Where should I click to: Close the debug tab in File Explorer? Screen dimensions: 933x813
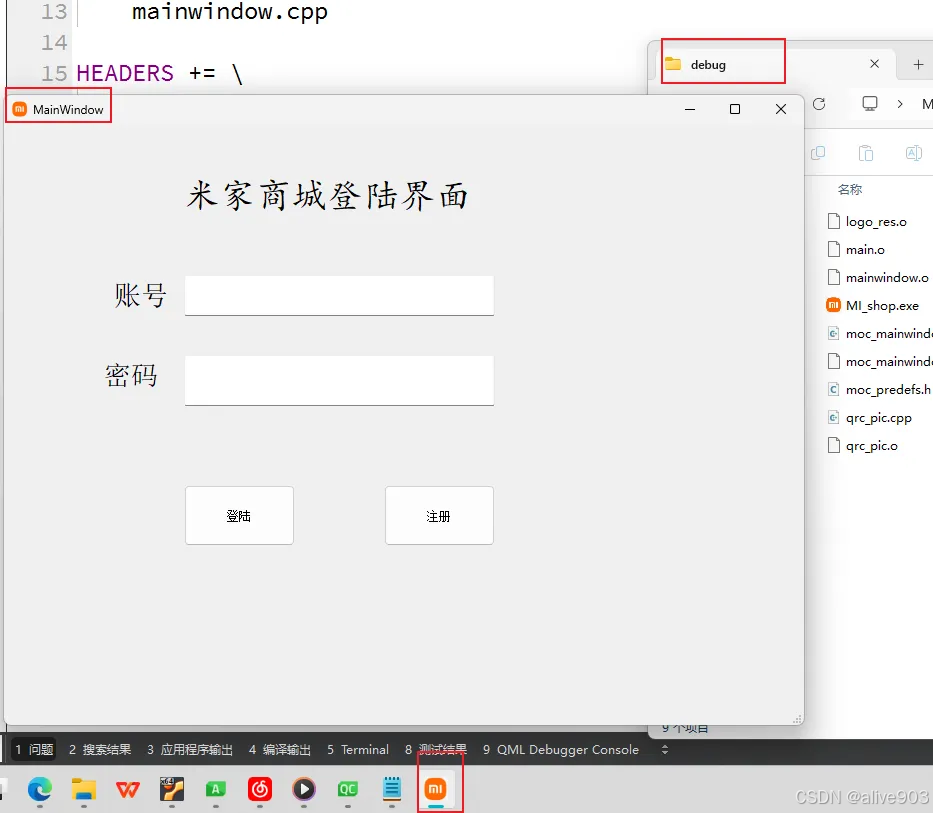[x=874, y=64]
